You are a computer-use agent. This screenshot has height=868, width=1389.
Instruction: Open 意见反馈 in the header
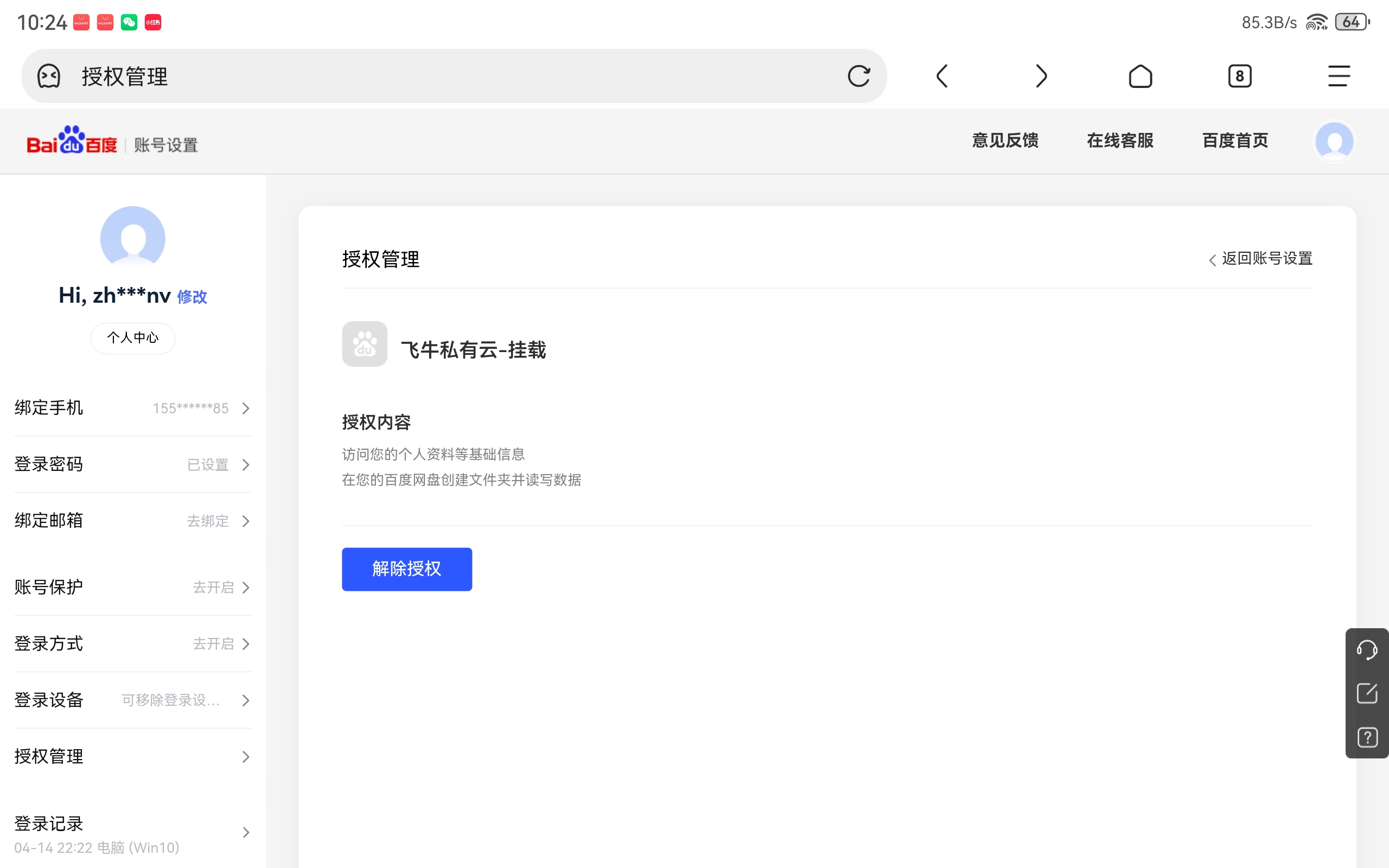1005,141
